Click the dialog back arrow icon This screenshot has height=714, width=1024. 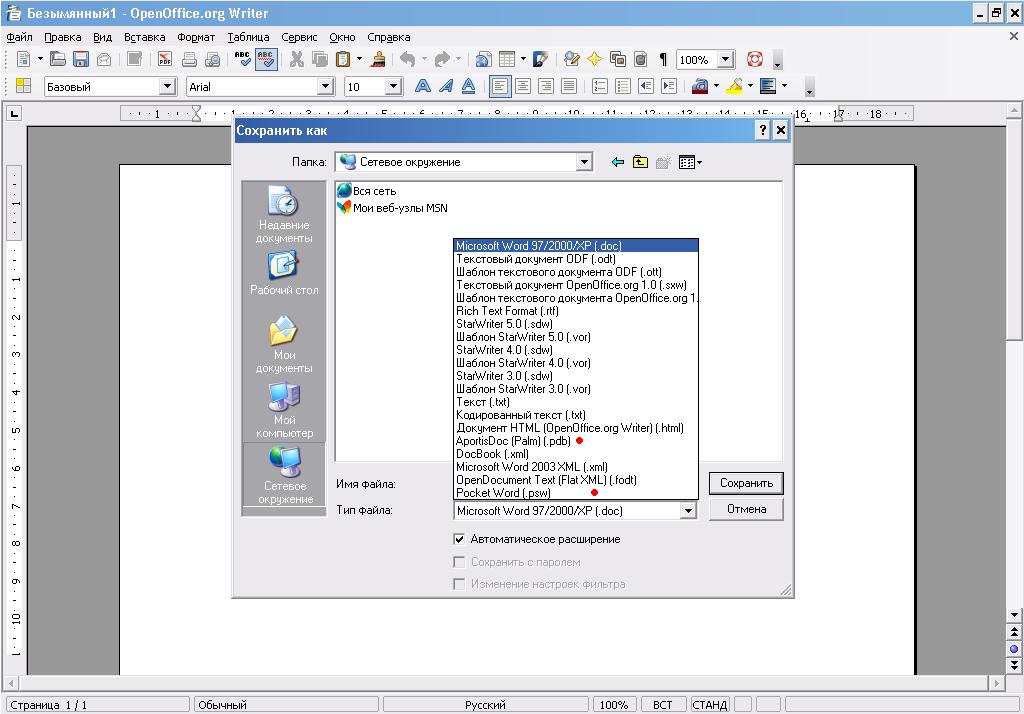[617, 162]
